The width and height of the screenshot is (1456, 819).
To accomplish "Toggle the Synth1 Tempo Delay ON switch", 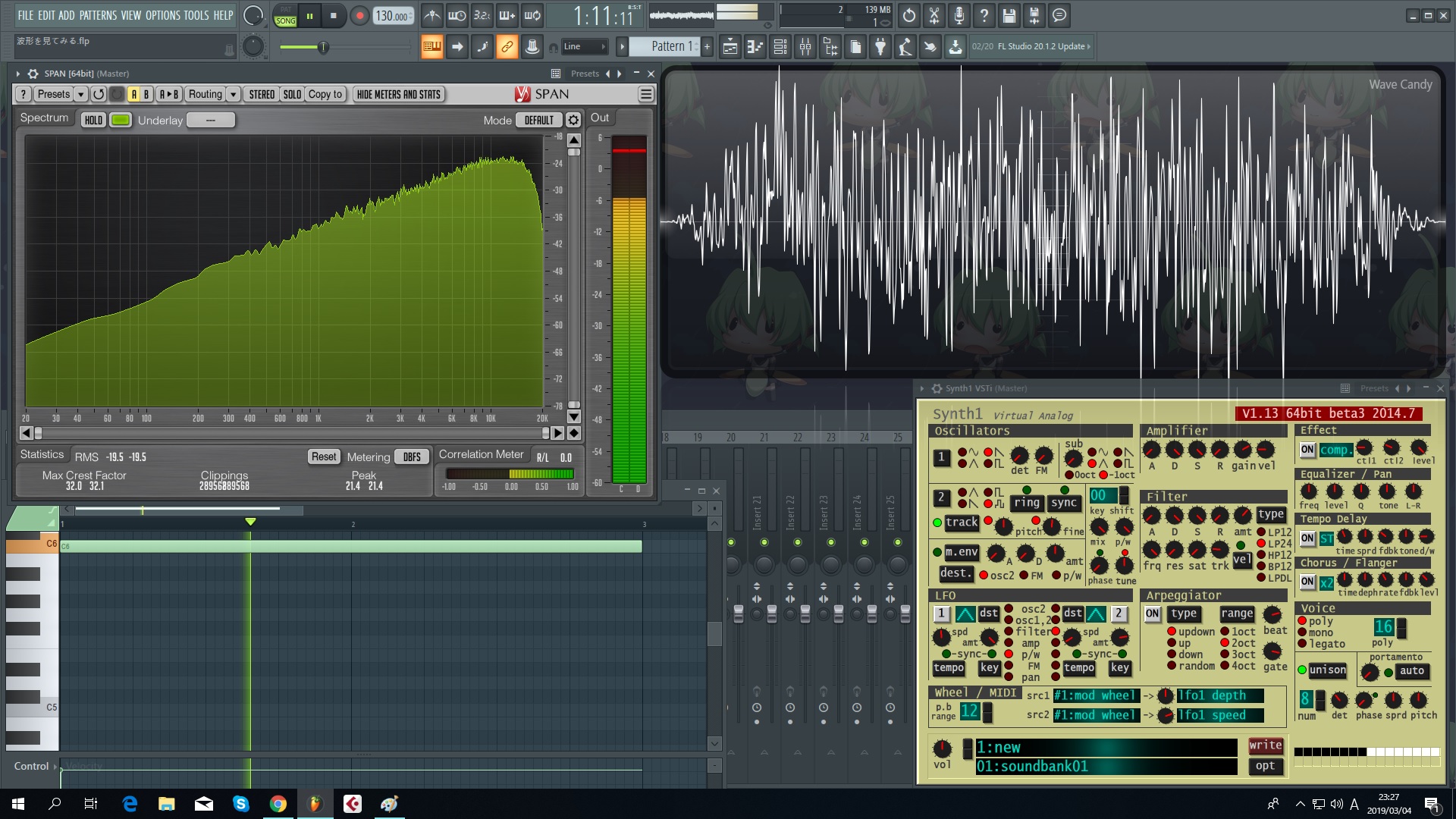I will click(1307, 538).
